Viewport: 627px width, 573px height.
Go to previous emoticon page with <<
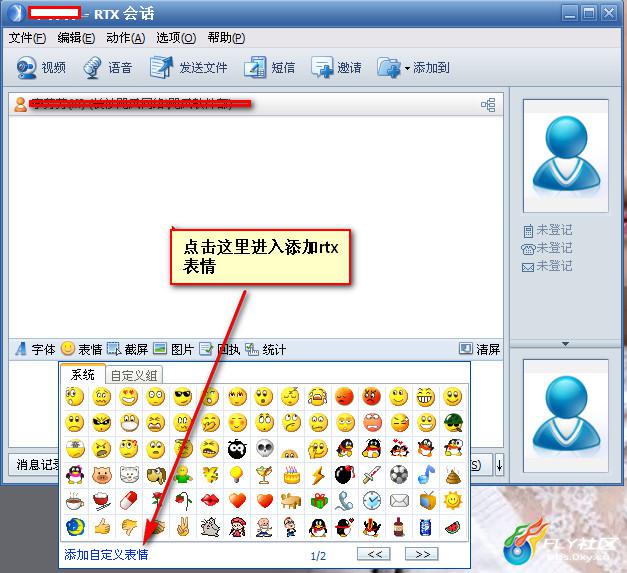coord(374,554)
